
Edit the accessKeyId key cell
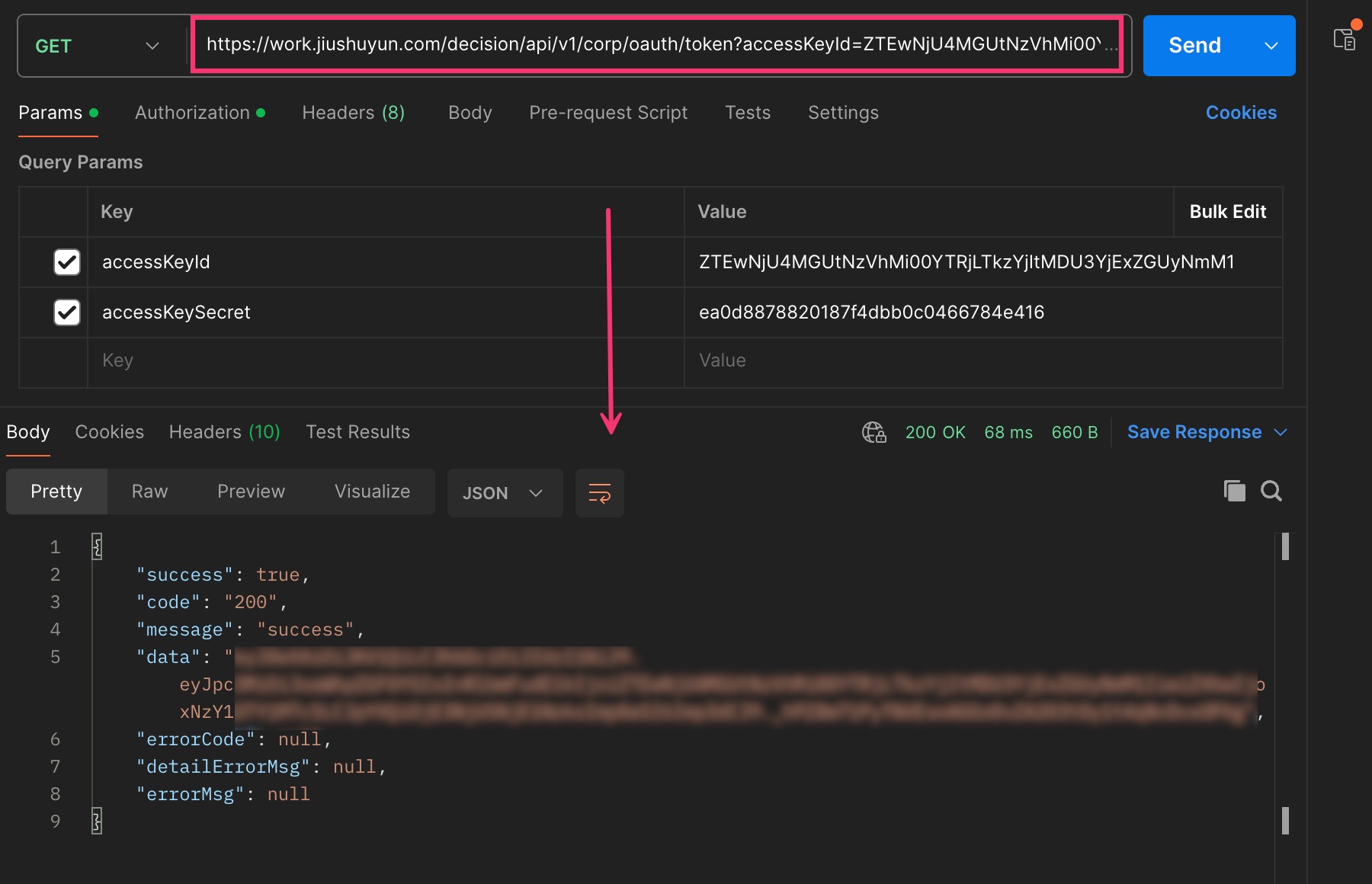(386, 262)
